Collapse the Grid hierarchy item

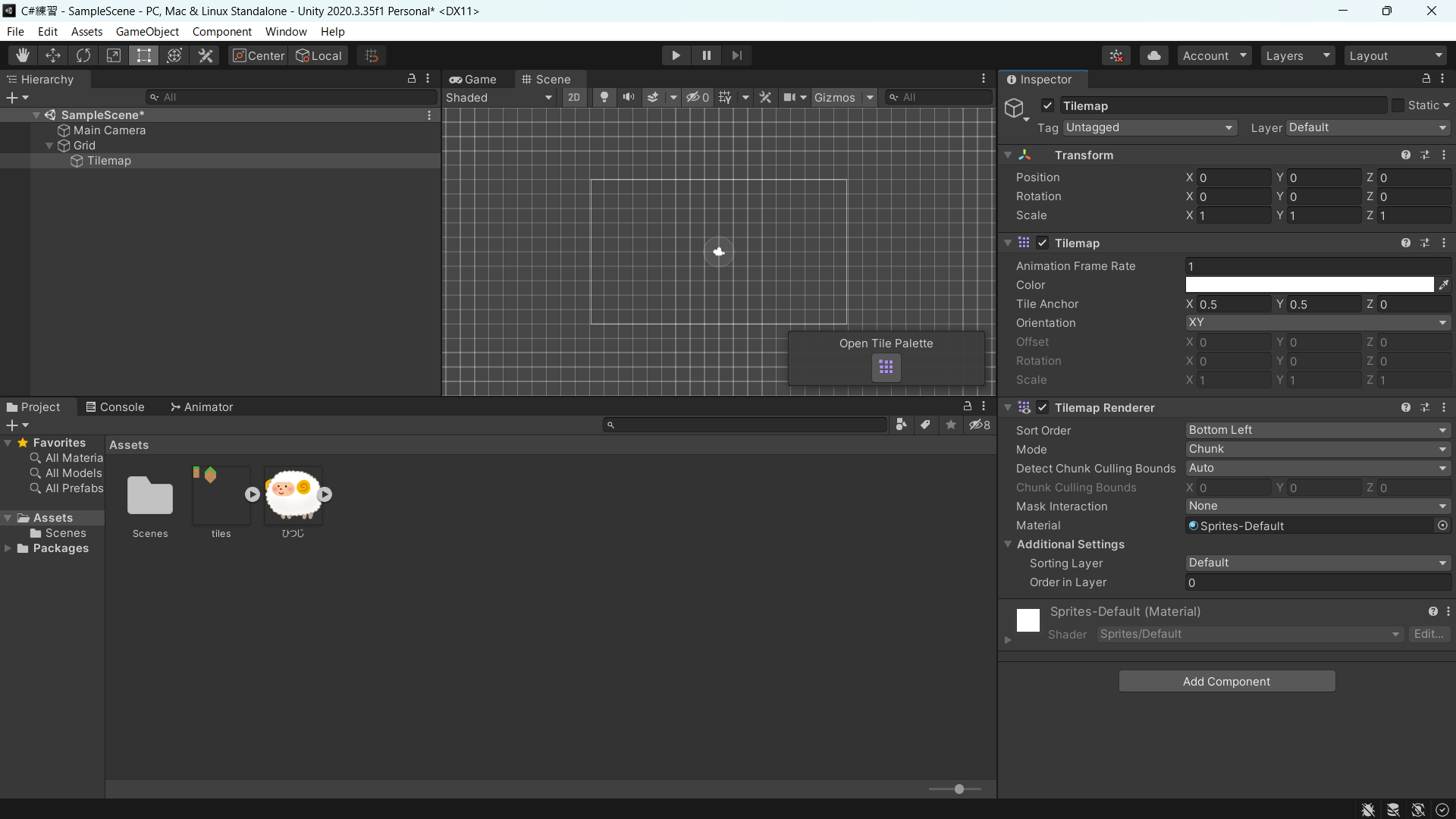pos(49,146)
